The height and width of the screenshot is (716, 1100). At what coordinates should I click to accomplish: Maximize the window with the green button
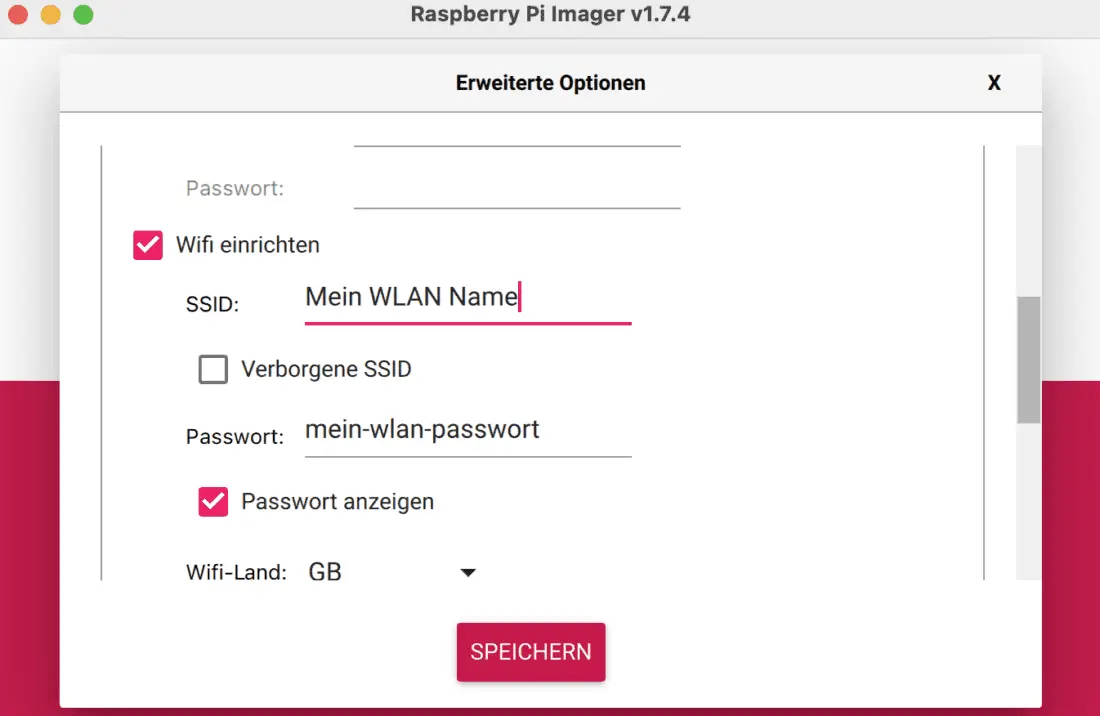click(x=83, y=15)
